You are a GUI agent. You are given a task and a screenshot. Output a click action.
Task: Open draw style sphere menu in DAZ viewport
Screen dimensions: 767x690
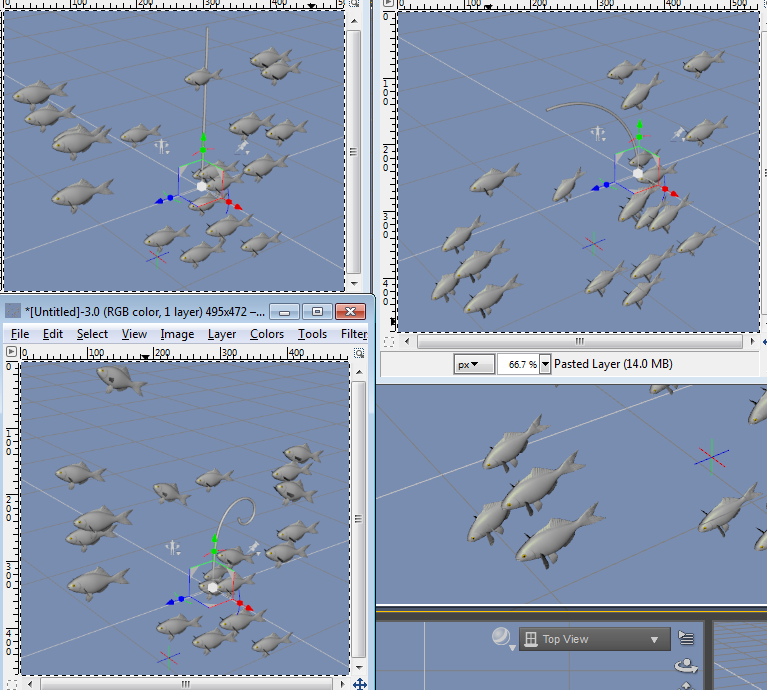point(502,638)
